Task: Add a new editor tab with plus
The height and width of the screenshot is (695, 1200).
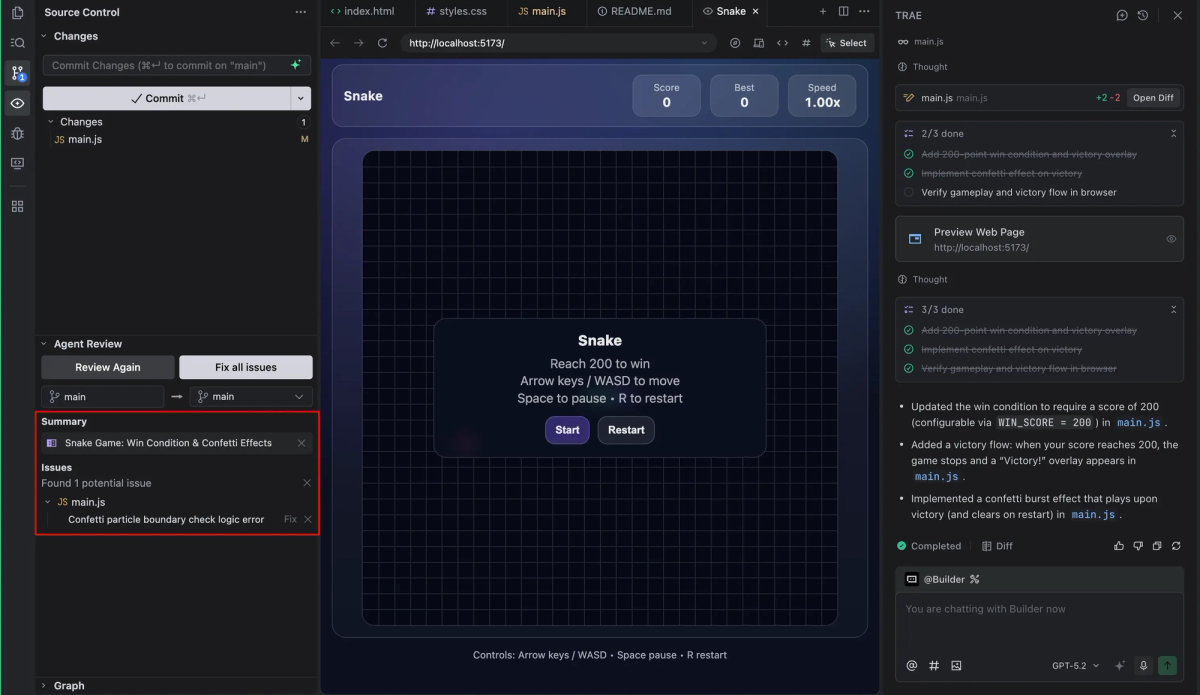Action: pyautogui.click(x=823, y=11)
